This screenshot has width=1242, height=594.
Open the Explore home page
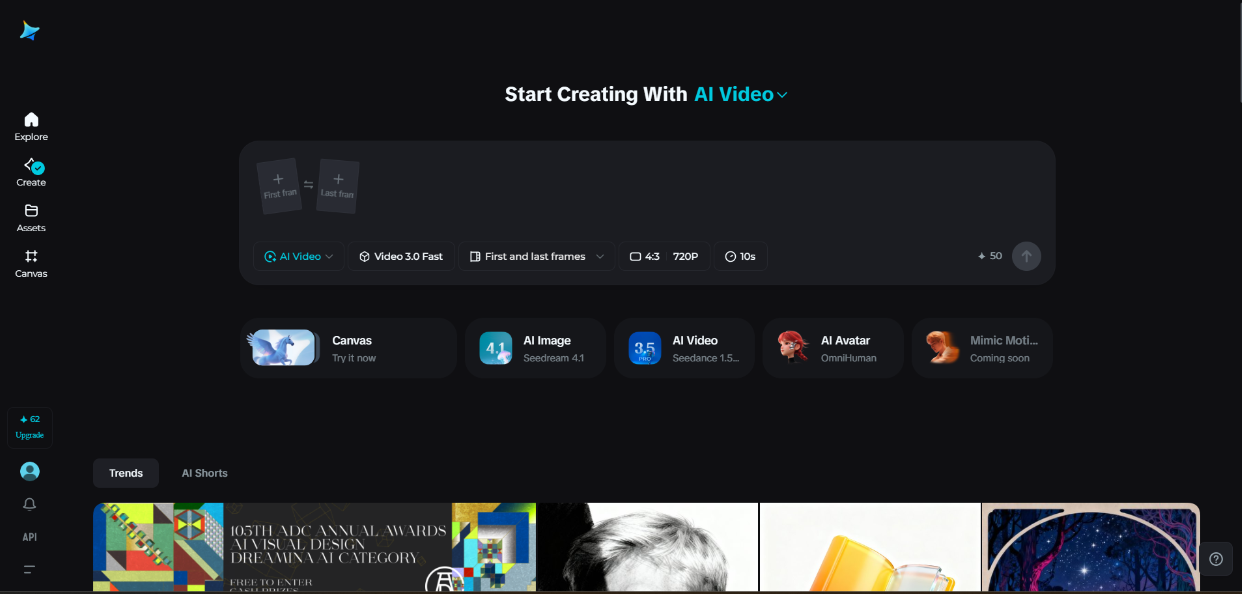pos(31,127)
